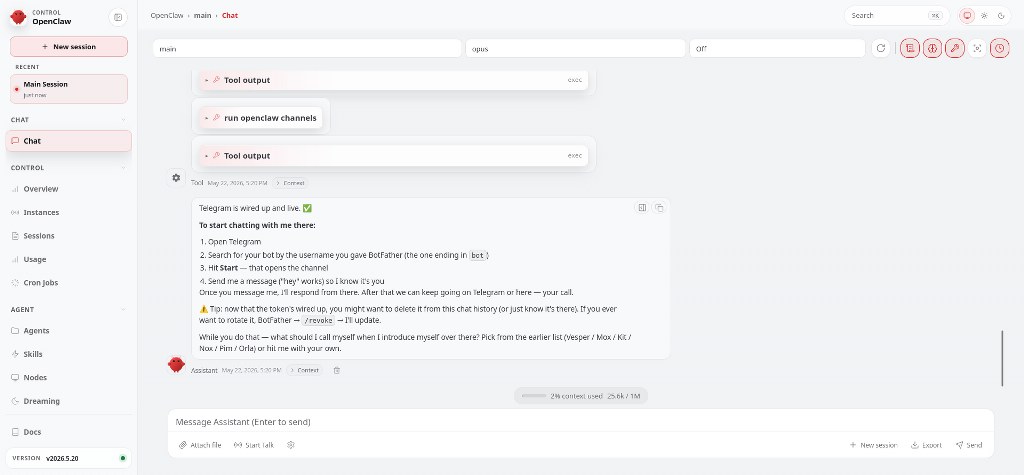Open the Docs link in sidebar
This screenshot has width=1024, height=475.
69,432
